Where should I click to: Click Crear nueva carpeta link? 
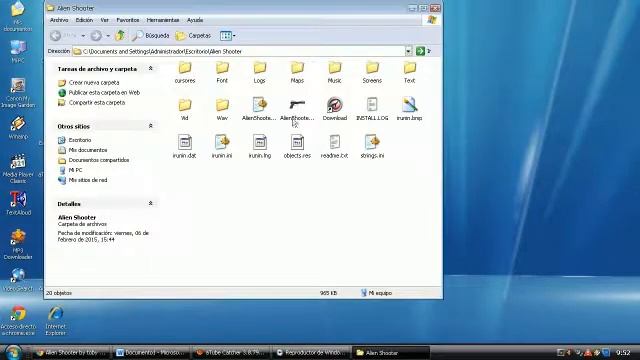click(94, 82)
